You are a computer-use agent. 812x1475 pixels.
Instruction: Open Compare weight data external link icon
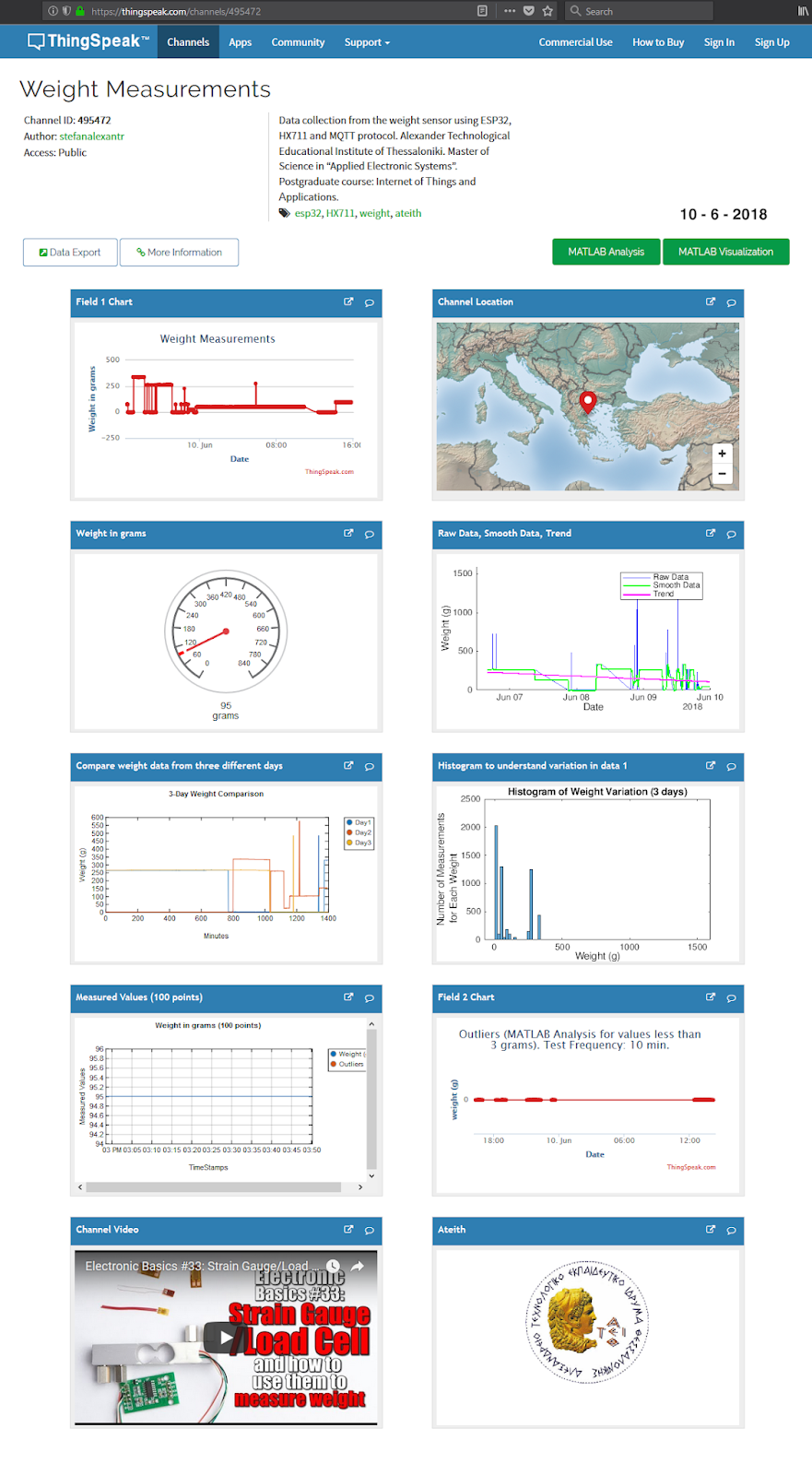coord(348,765)
